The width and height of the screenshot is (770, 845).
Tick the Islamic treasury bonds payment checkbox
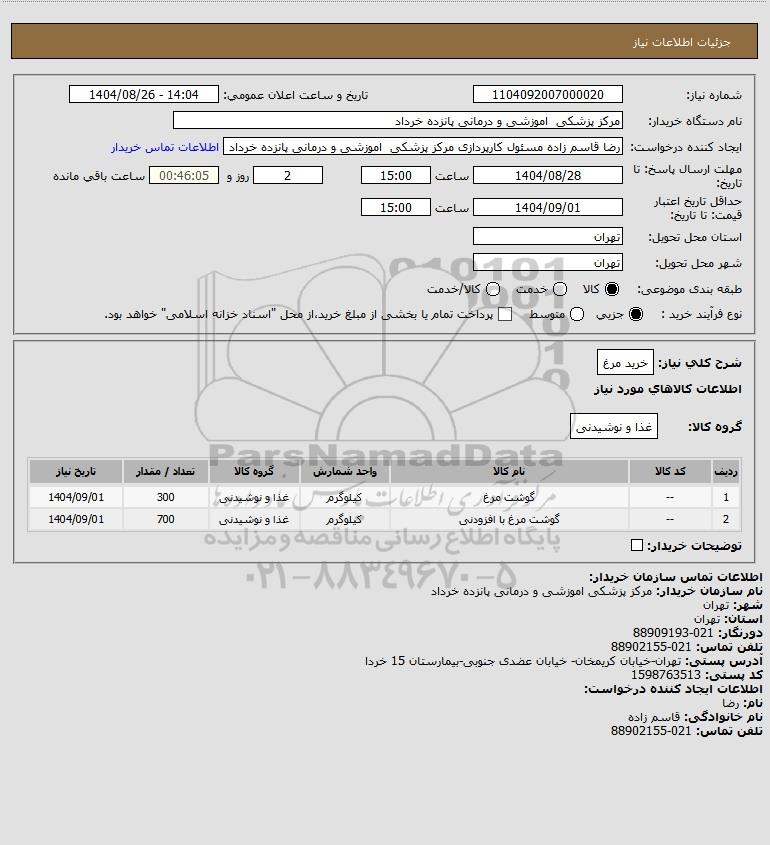(x=505, y=314)
